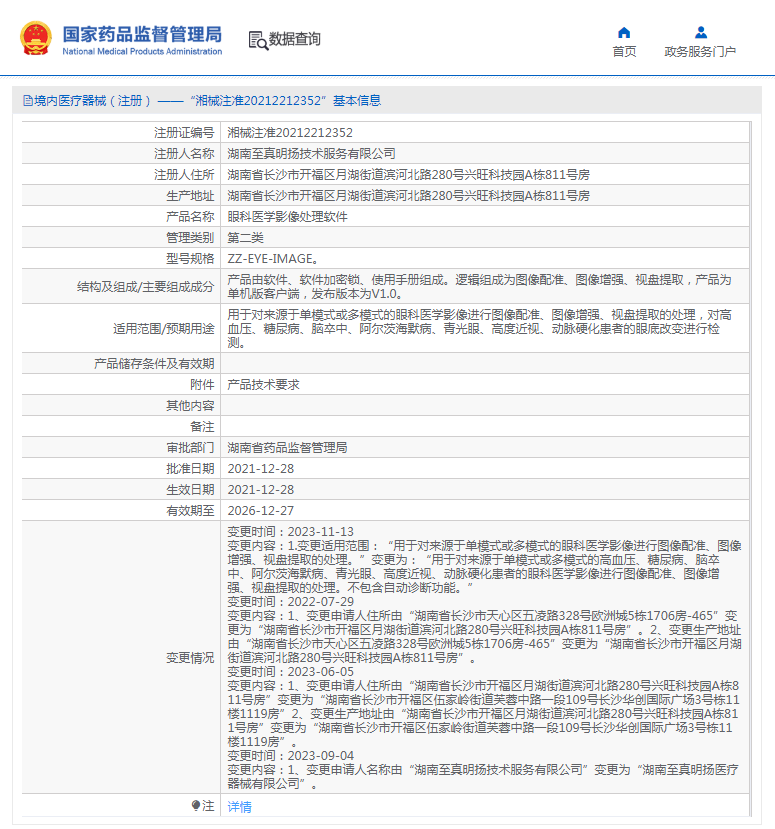Select 湖南至真明扬技术服务有限公司 in 注册人名称 row
775x829 pixels.
(x=311, y=154)
